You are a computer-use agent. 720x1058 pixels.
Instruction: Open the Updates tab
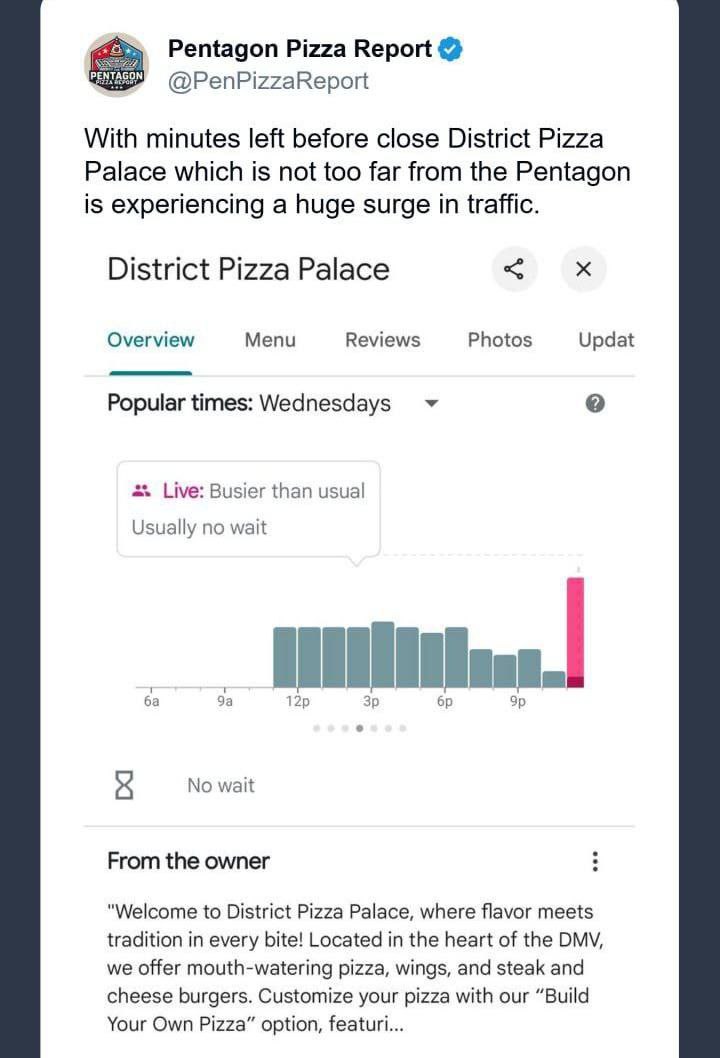[606, 340]
